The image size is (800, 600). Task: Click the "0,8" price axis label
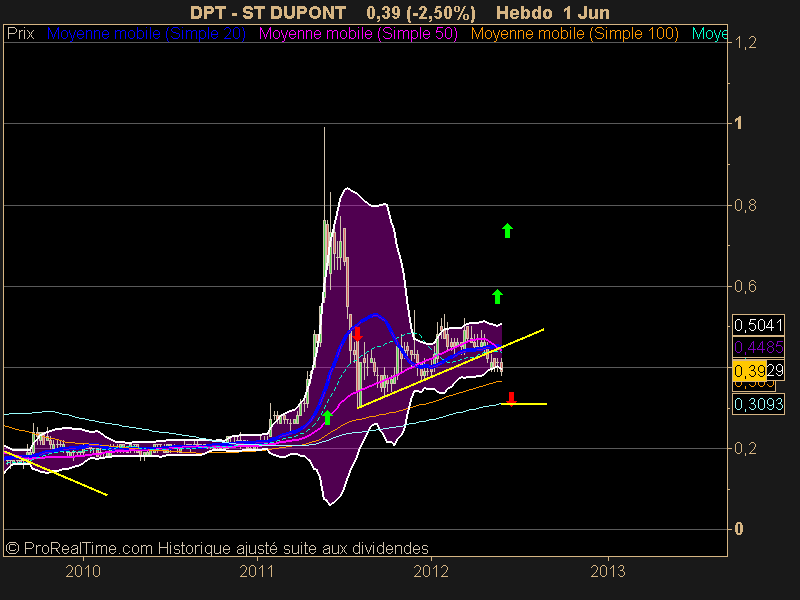tap(745, 206)
